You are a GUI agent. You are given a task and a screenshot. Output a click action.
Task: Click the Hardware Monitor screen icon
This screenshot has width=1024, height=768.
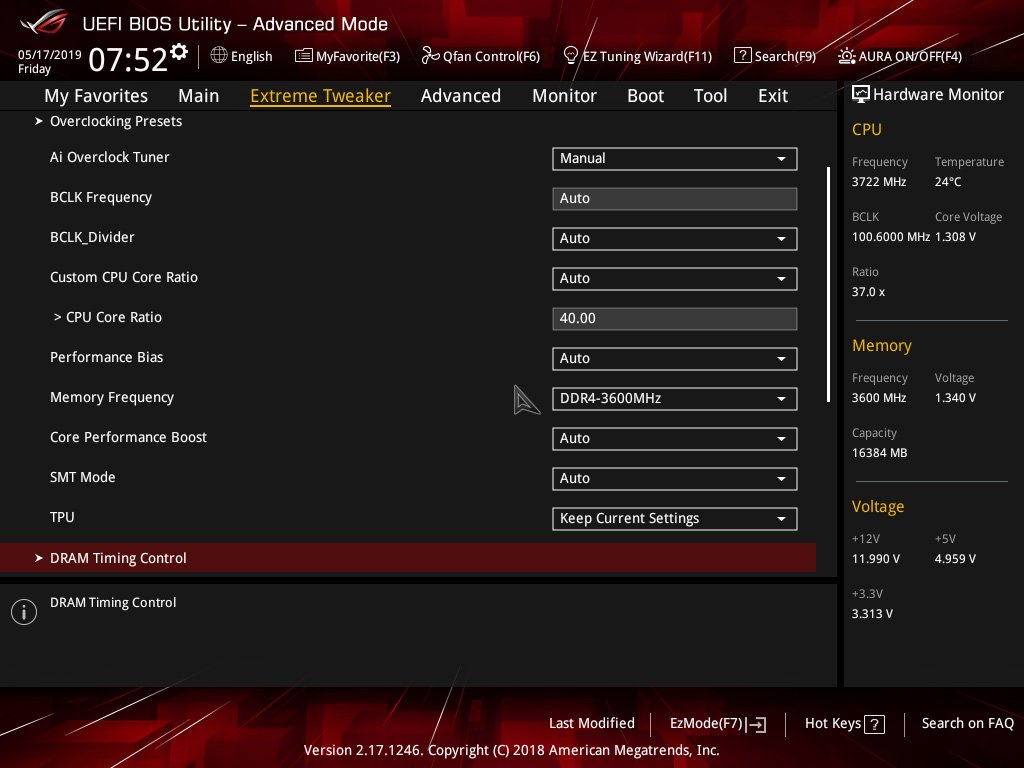[x=861, y=94]
